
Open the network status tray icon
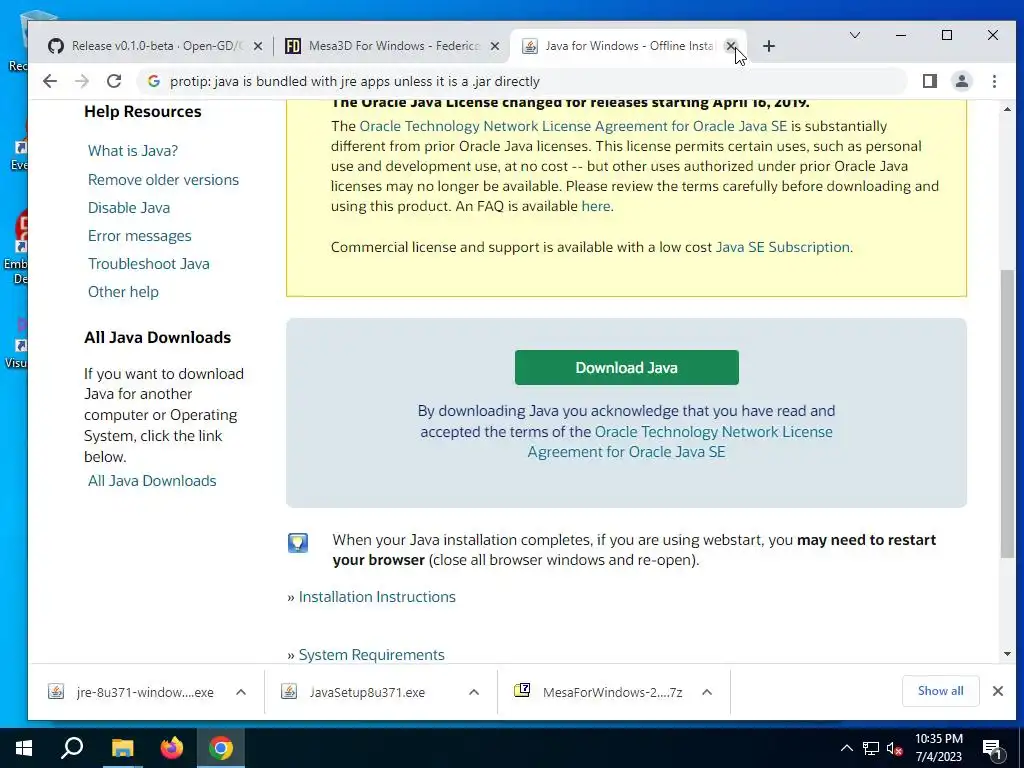[x=871, y=748]
